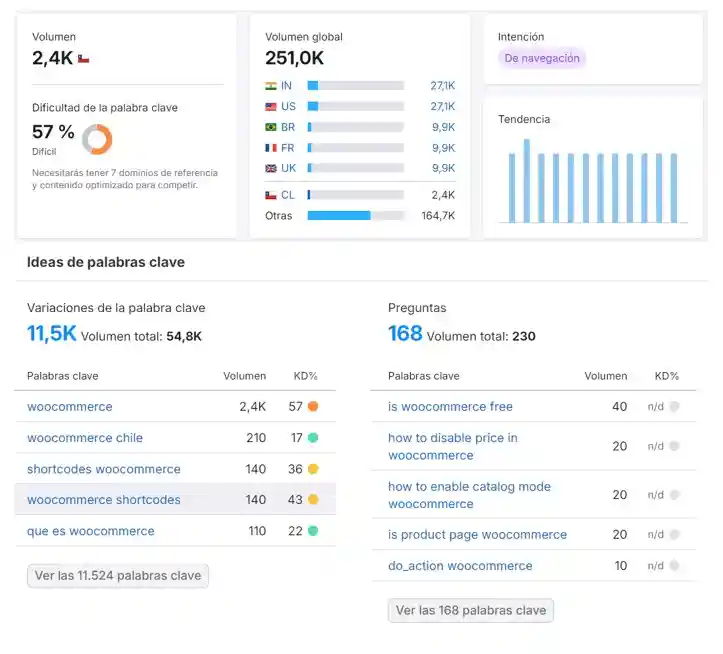The width and height of the screenshot is (723, 654).
Task: Click the 'De navegación' intent badge
Action: coord(542,59)
